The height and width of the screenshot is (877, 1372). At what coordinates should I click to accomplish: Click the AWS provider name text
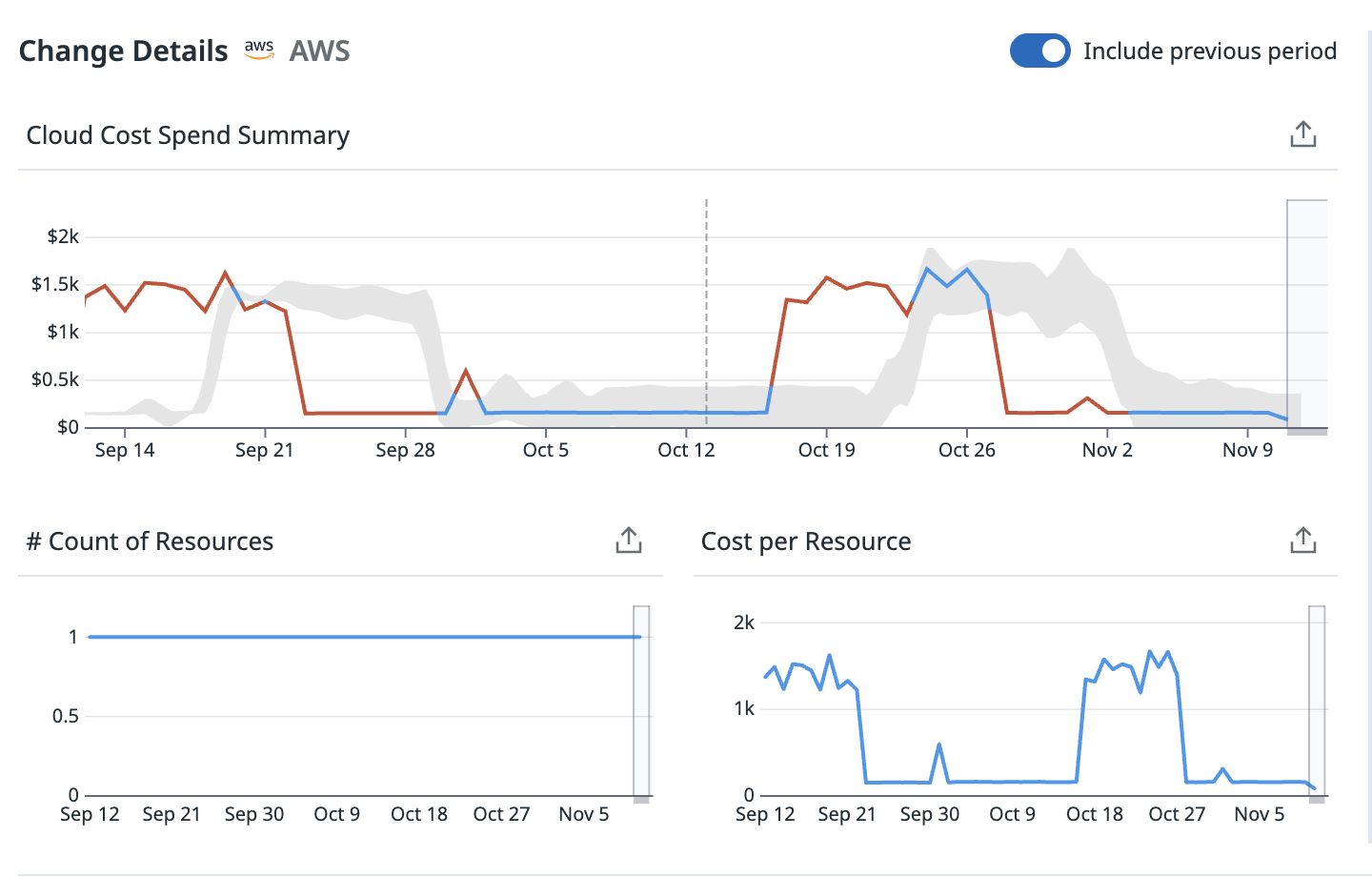[319, 51]
